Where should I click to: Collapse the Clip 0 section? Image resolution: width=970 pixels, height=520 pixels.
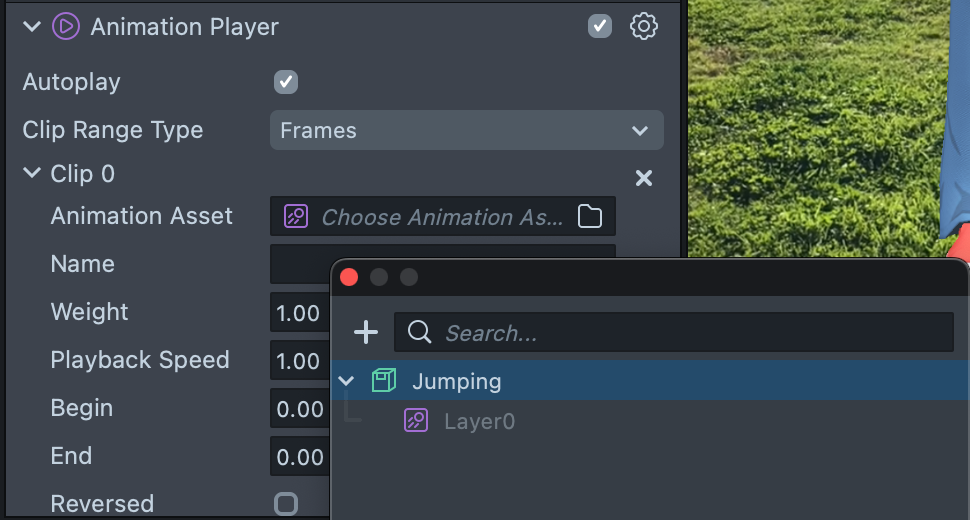tap(32, 173)
